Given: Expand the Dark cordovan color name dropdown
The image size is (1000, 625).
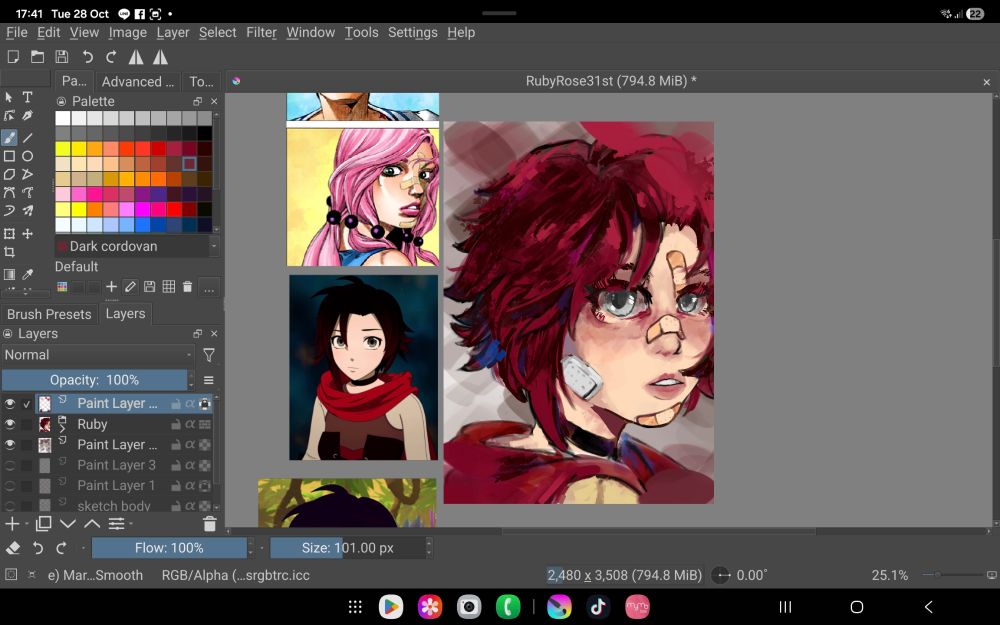Looking at the screenshot, I should 213,246.
